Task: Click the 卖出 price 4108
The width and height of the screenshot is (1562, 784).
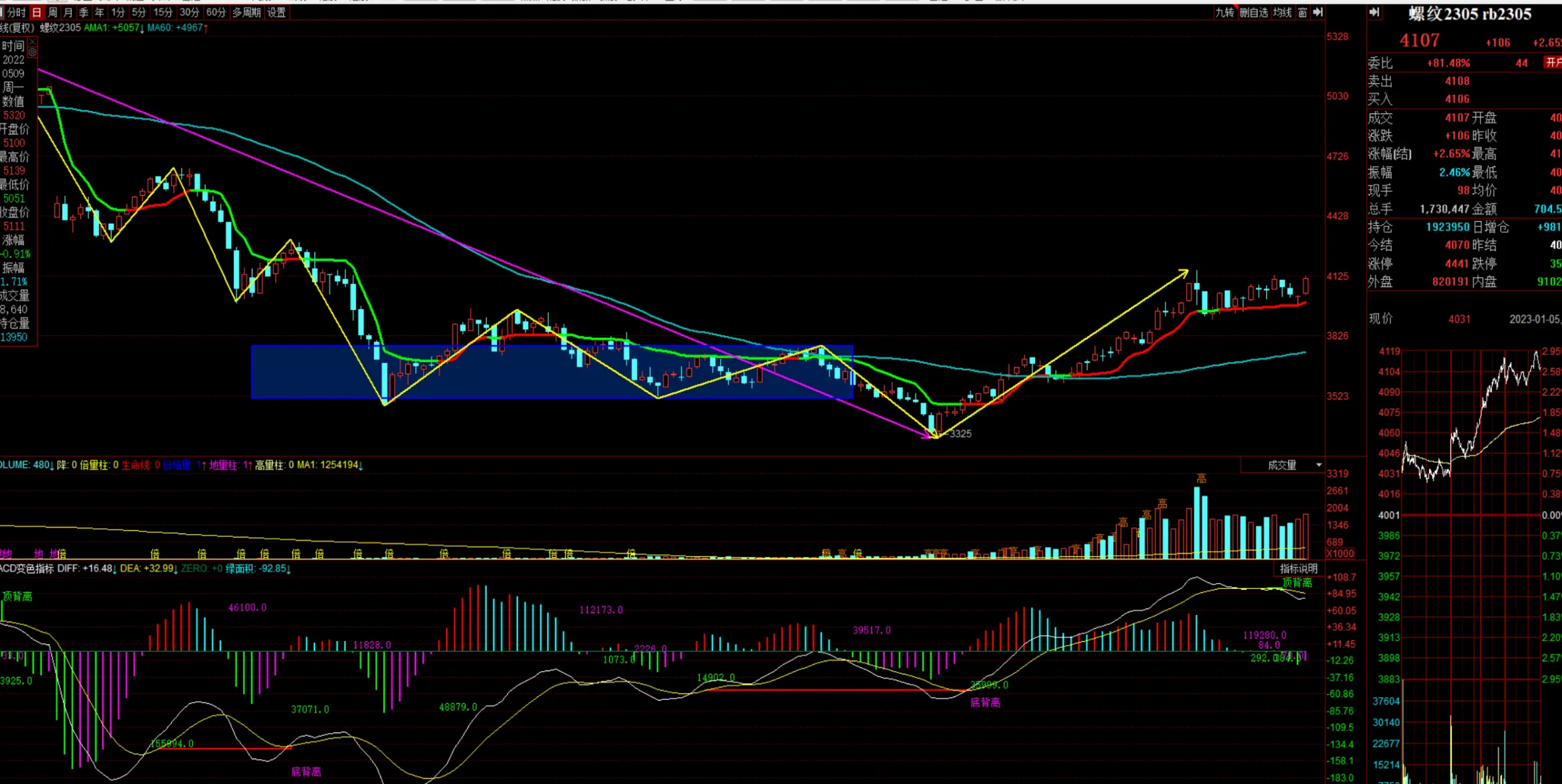Action: point(1457,81)
